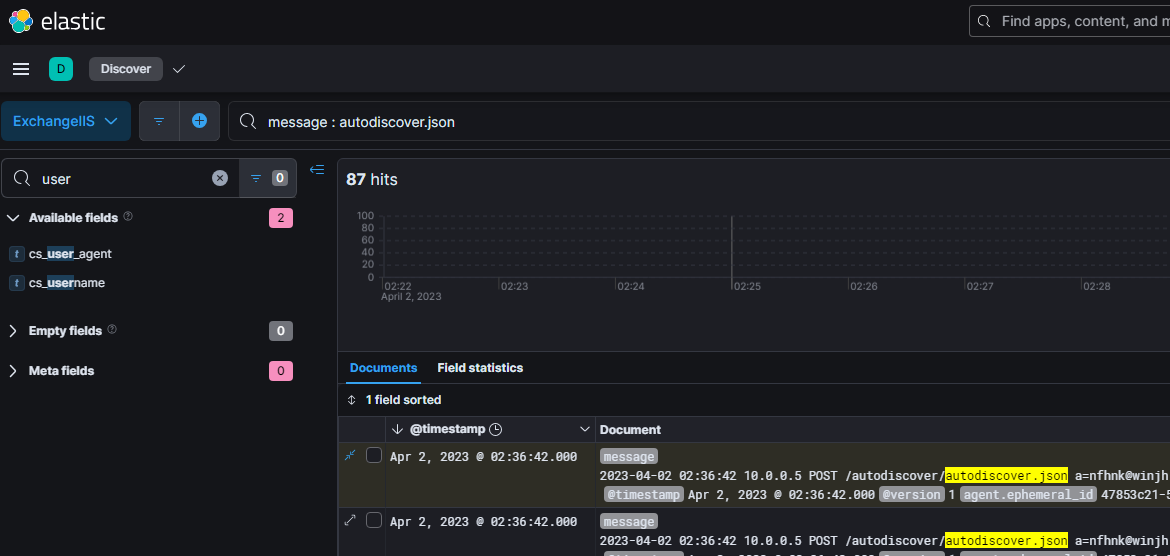1170x556 pixels.
Task: Click into the KQL query bar
Action: point(698,122)
